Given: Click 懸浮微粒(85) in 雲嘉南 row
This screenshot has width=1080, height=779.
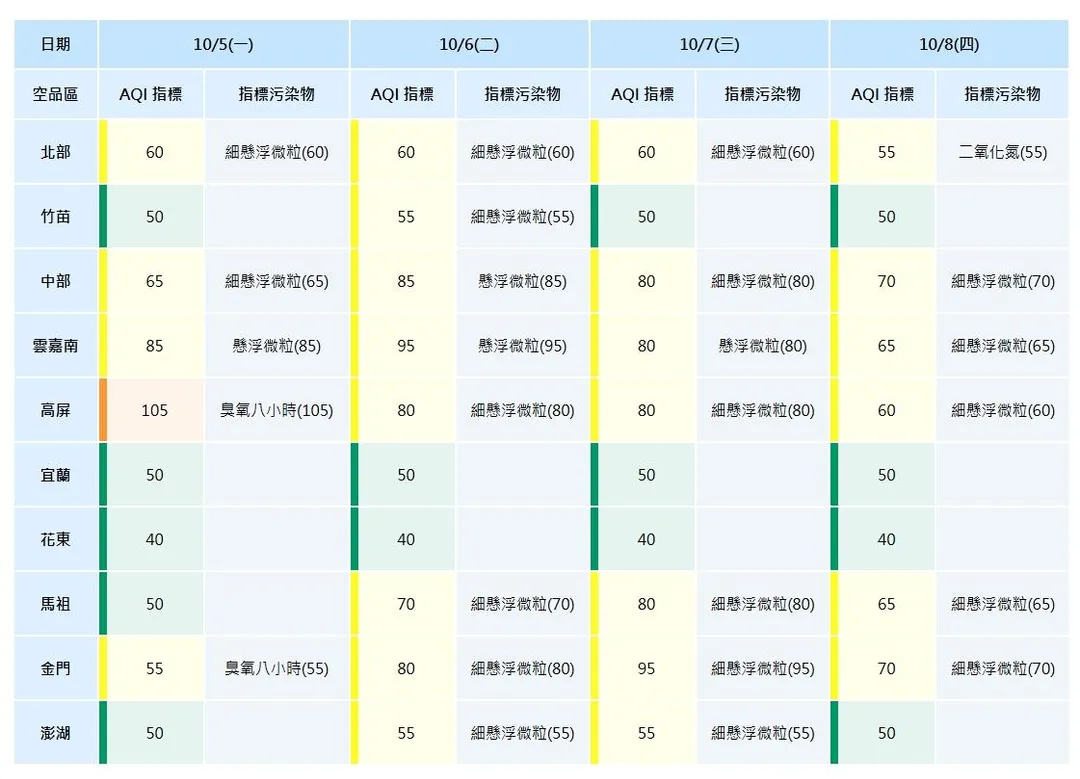Looking at the screenshot, I should [276, 346].
